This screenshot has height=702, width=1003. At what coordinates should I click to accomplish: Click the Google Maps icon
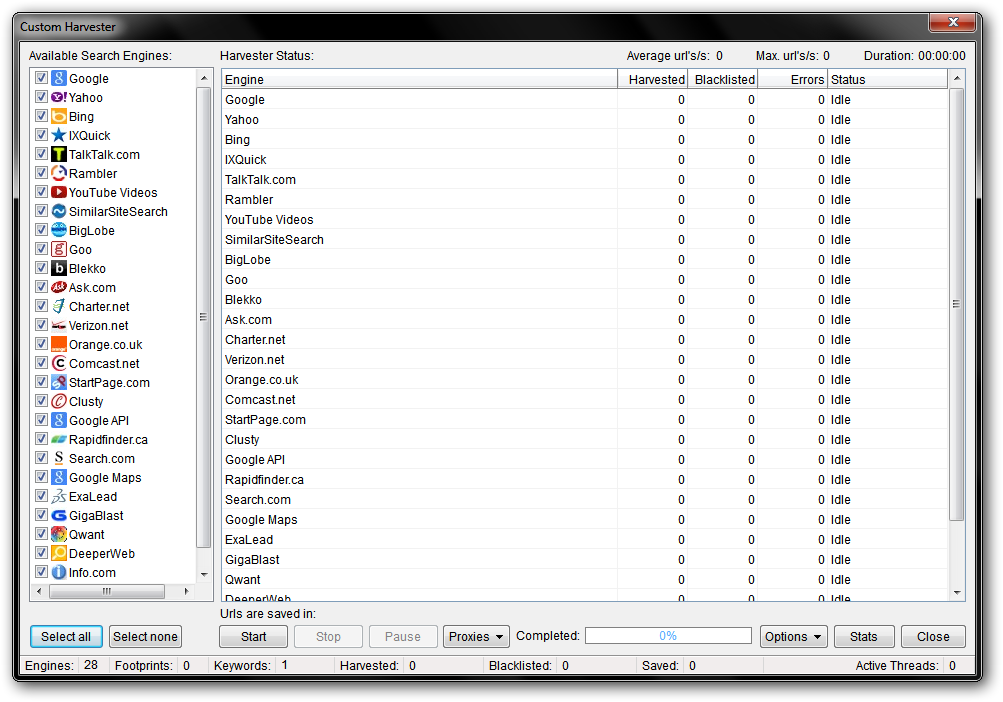pos(59,477)
